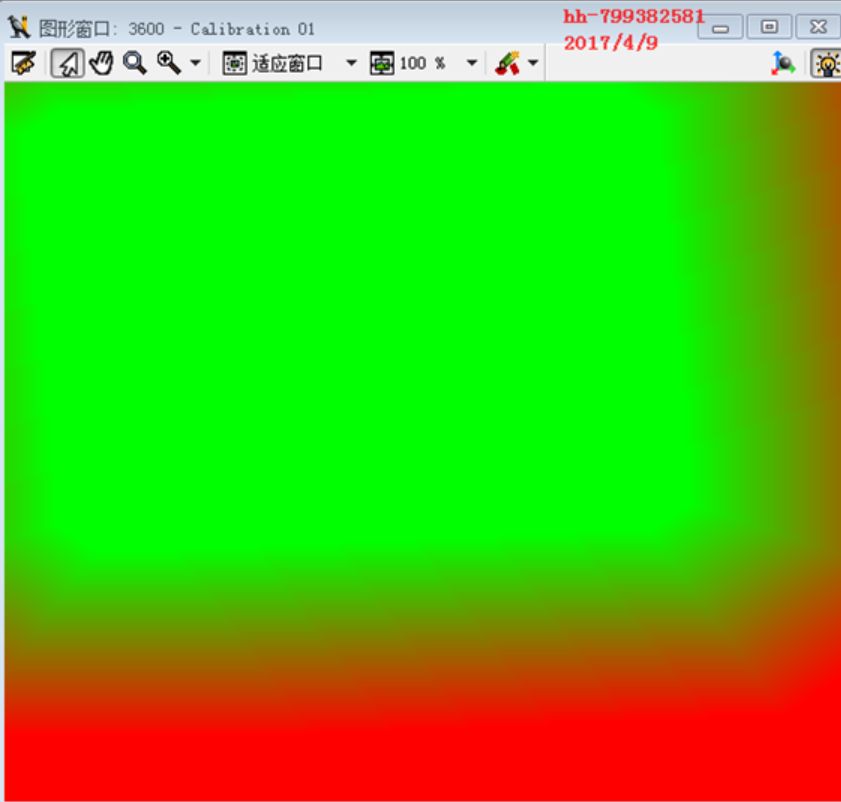Image resolution: width=841 pixels, height=802 pixels.
Task: Click the 适应窗口 label
Action: pos(287,63)
